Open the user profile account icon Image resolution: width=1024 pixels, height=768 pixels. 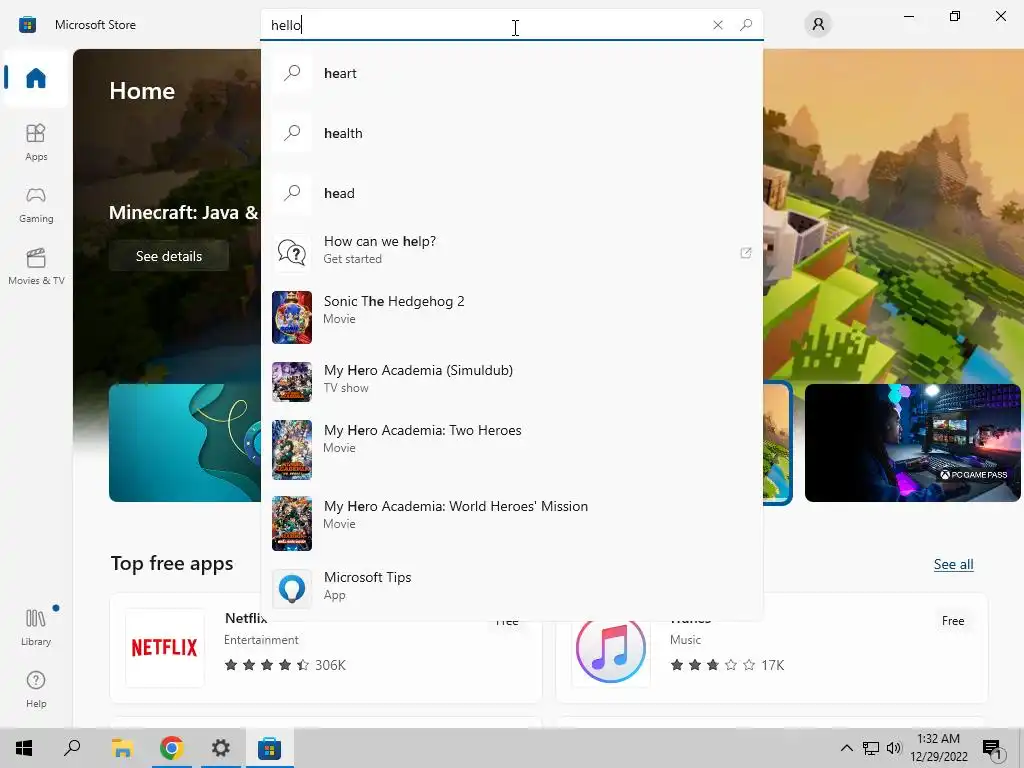(818, 25)
